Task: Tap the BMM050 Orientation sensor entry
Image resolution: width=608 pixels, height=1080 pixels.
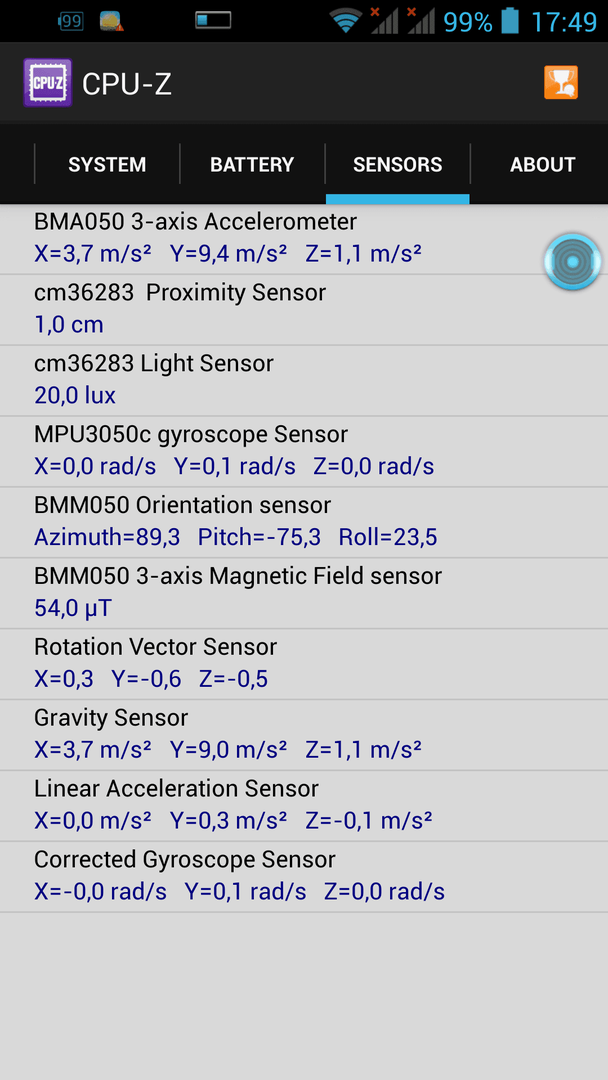Action: pyautogui.click(x=304, y=522)
